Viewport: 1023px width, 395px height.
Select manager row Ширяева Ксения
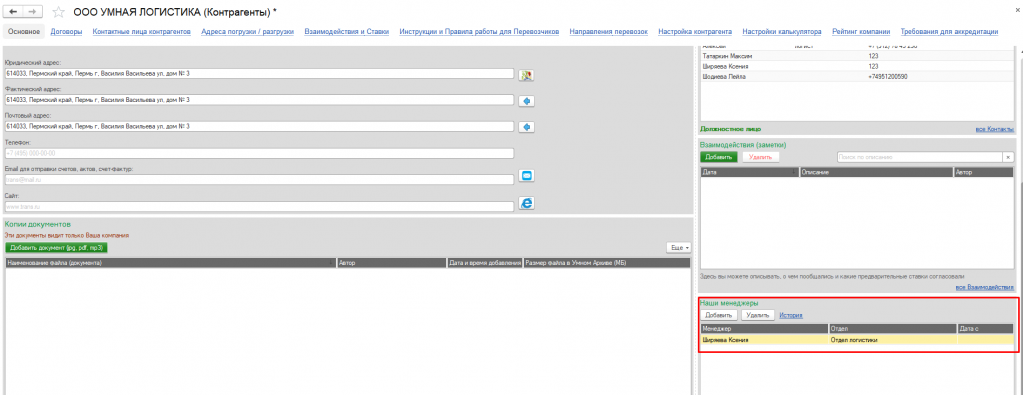[857, 340]
